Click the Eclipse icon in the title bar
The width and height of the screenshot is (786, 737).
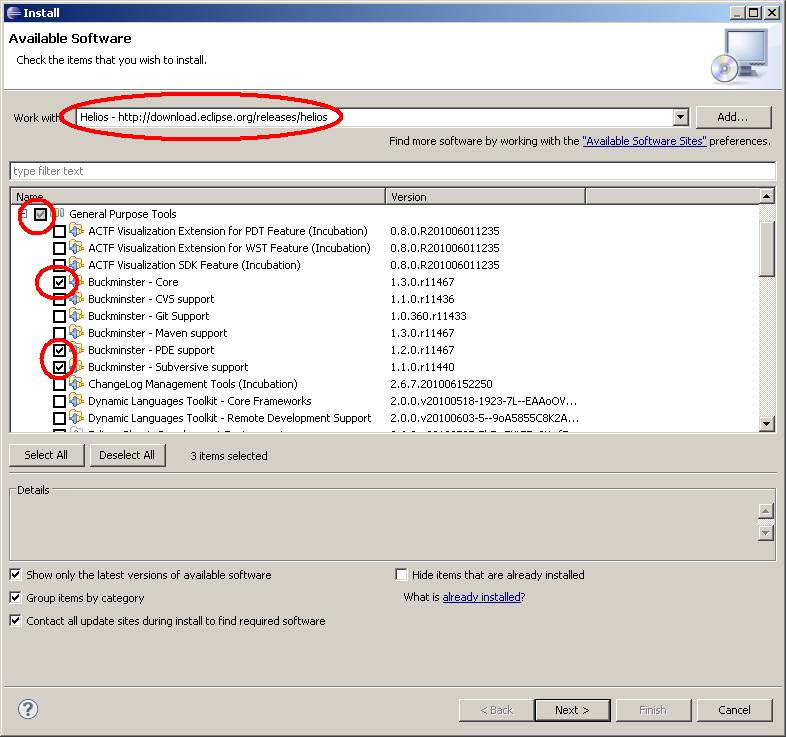pyautogui.click(x=14, y=13)
